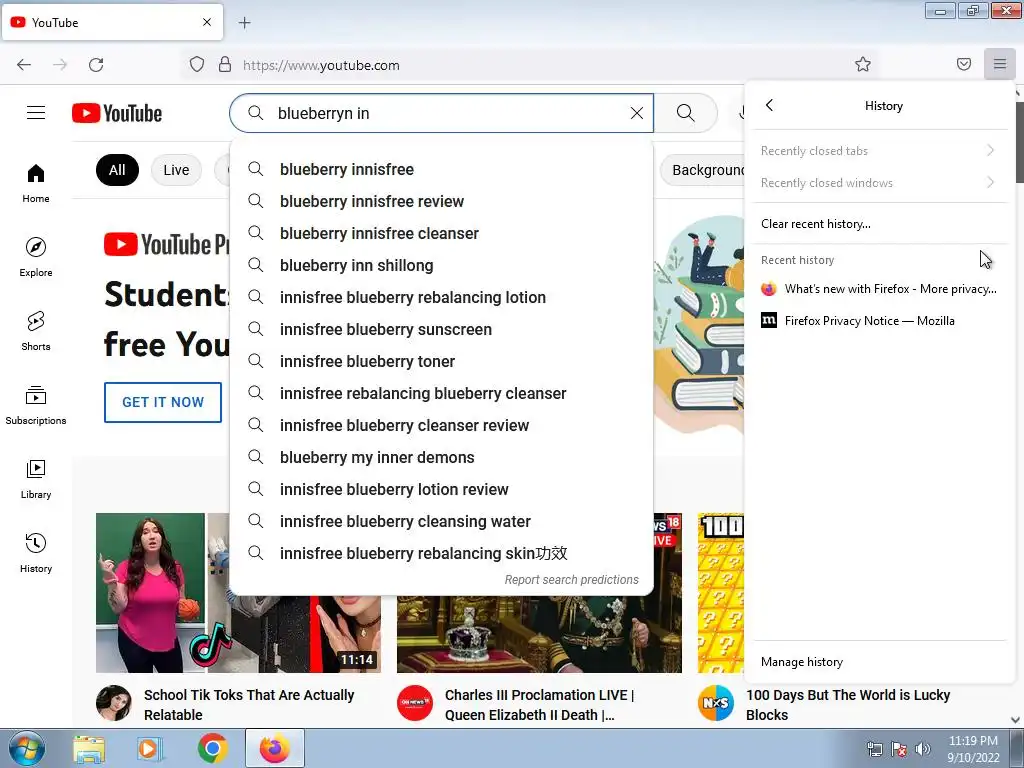This screenshot has height=768, width=1024.
Task: Select the Background filter chip
Action: click(703, 170)
